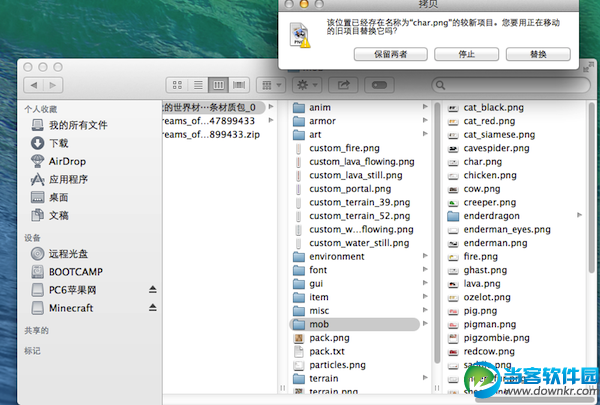The height and width of the screenshot is (405, 600).
Task: Expand the misc folder arrow
Action: tap(425, 310)
